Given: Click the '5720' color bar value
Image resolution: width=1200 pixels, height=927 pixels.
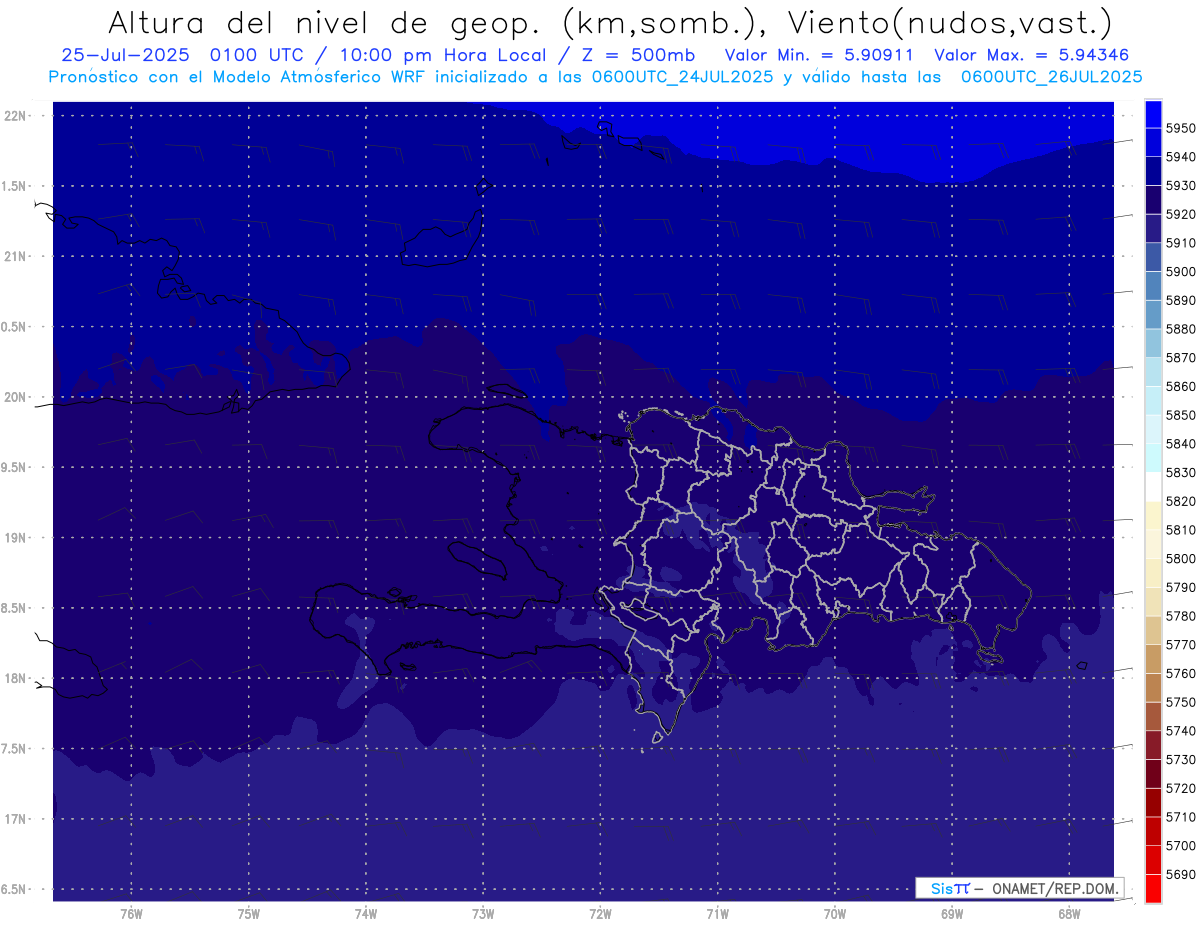Looking at the screenshot, I should [x=1180, y=788].
